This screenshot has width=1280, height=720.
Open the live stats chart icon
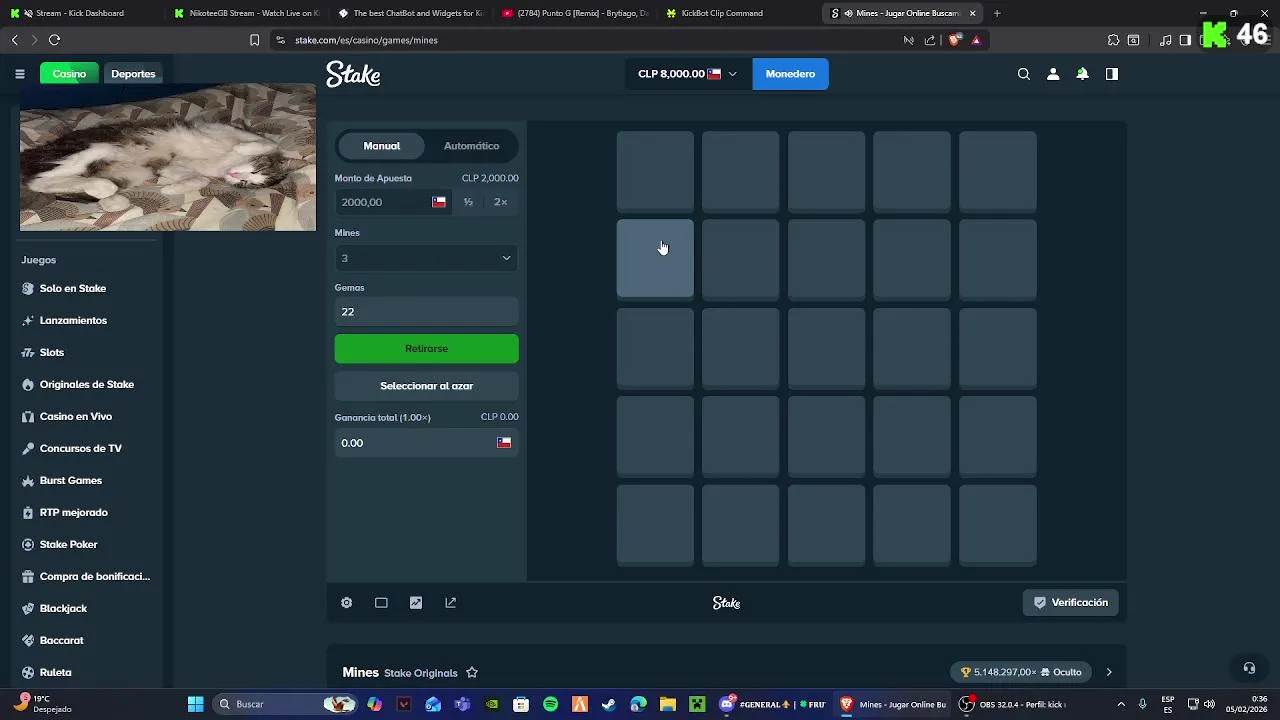(x=416, y=603)
